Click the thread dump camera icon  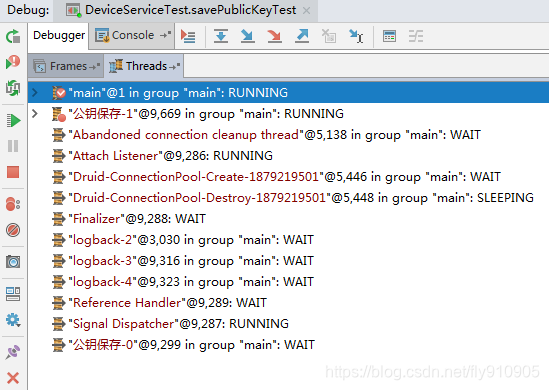[x=13, y=262]
